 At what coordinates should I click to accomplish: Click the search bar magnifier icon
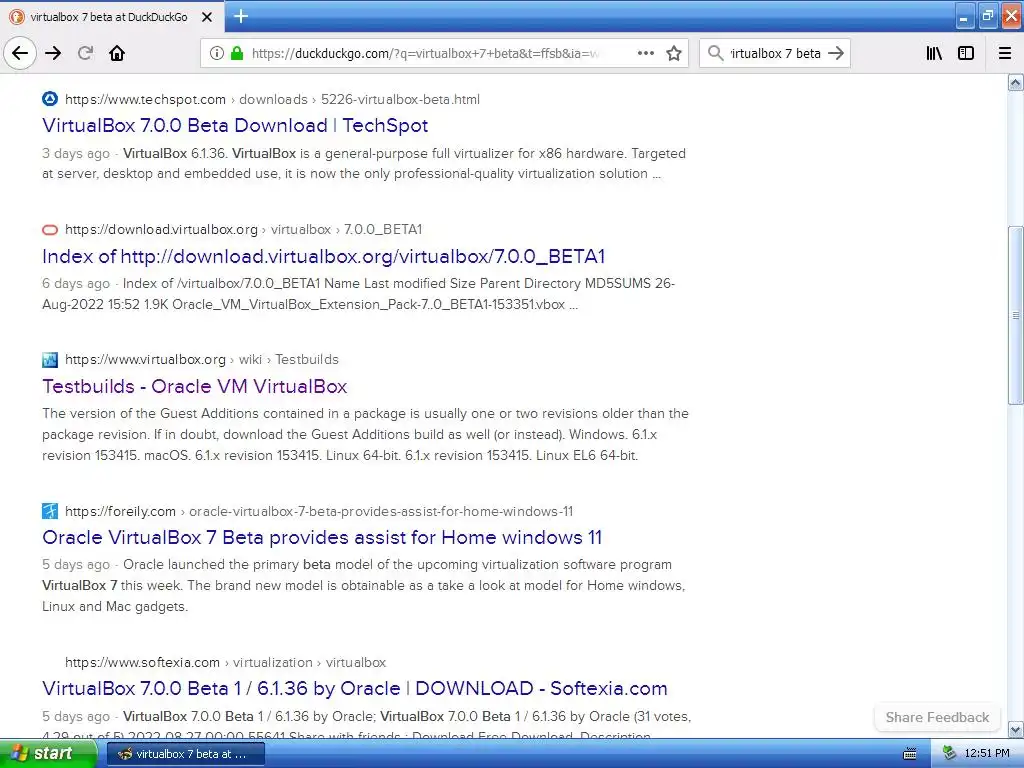[716, 53]
